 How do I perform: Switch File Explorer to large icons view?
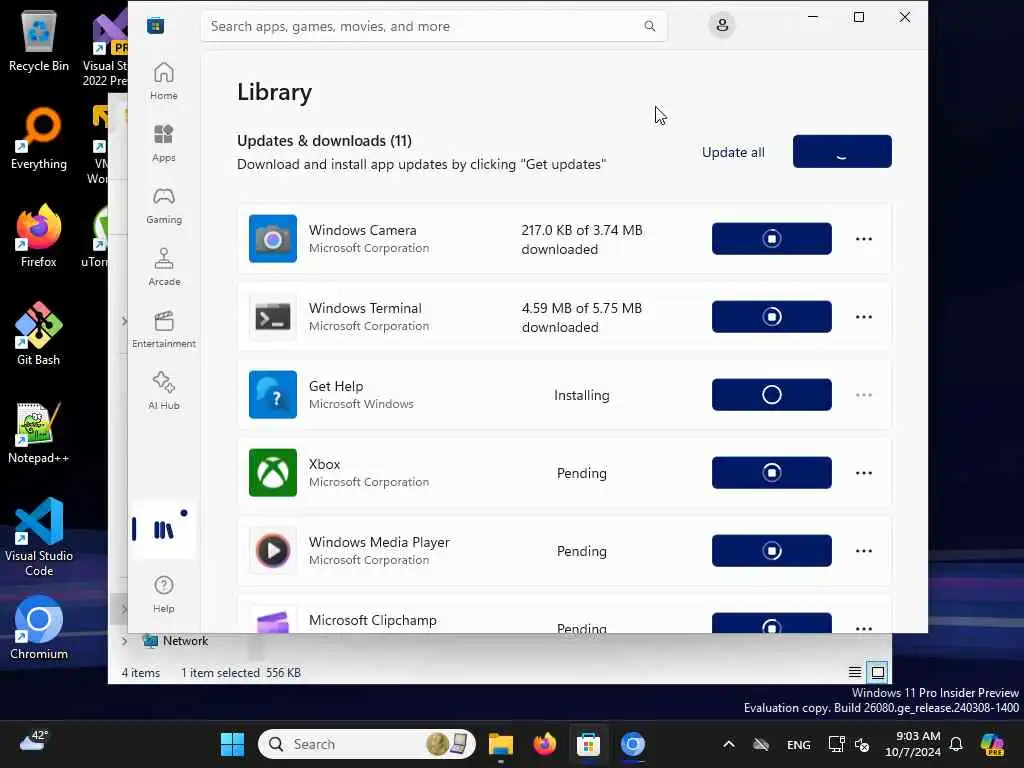(x=878, y=672)
